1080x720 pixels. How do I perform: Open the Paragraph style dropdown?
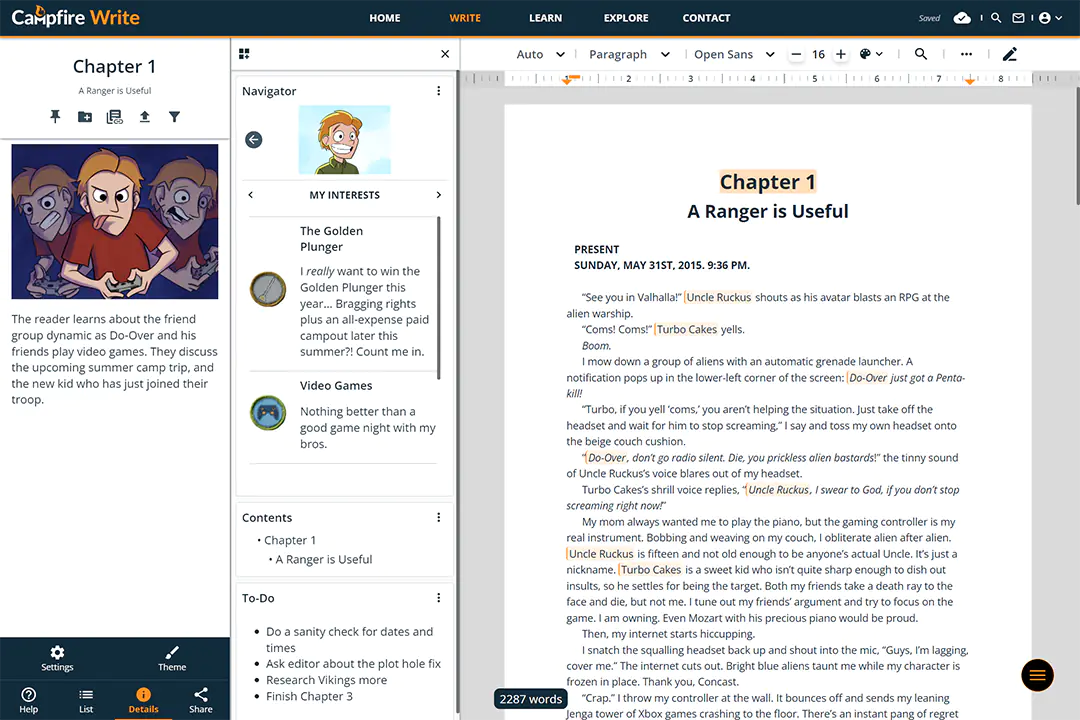[628, 54]
